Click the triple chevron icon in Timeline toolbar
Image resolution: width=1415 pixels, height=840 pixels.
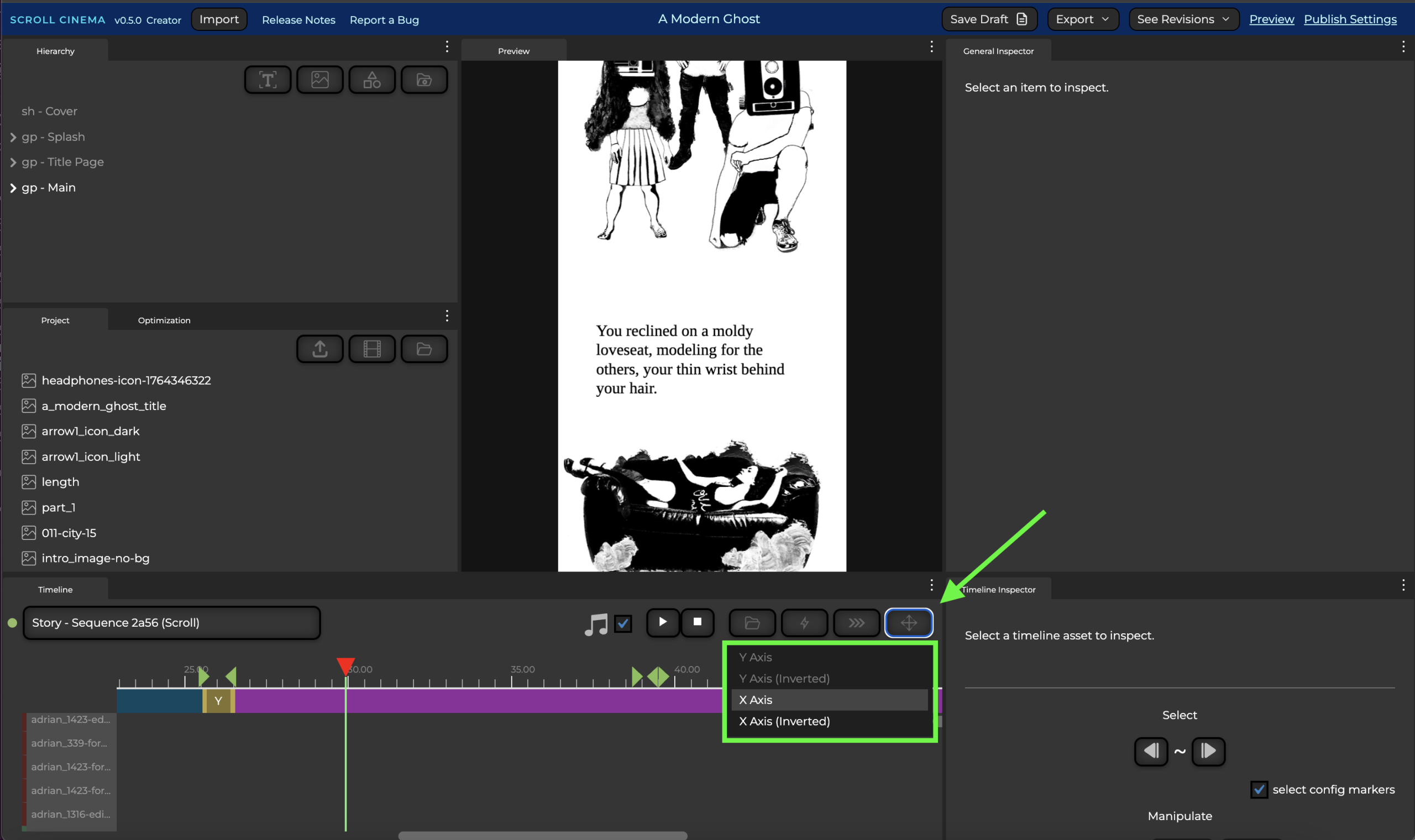point(856,623)
